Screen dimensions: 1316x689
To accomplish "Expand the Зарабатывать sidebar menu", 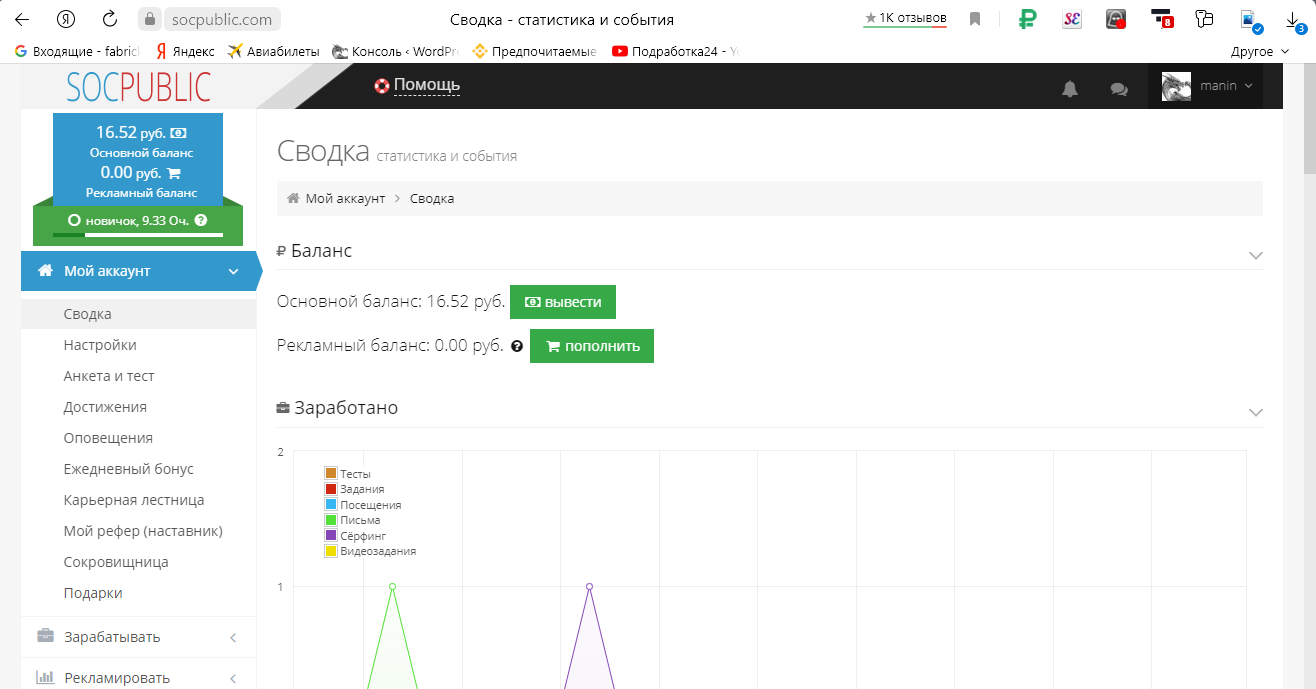I will (139, 637).
